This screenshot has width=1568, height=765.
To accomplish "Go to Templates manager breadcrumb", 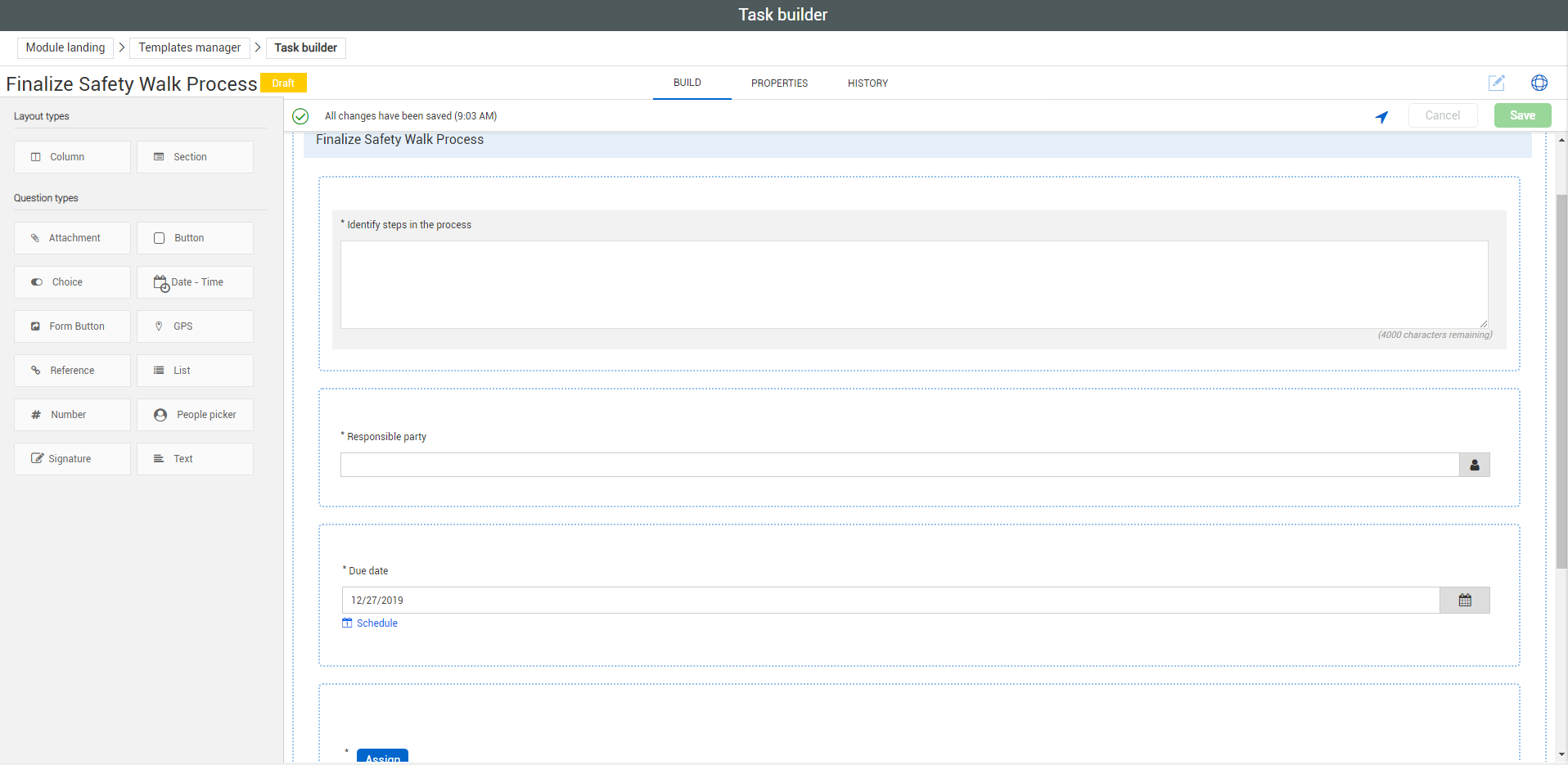I will tap(190, 47).
